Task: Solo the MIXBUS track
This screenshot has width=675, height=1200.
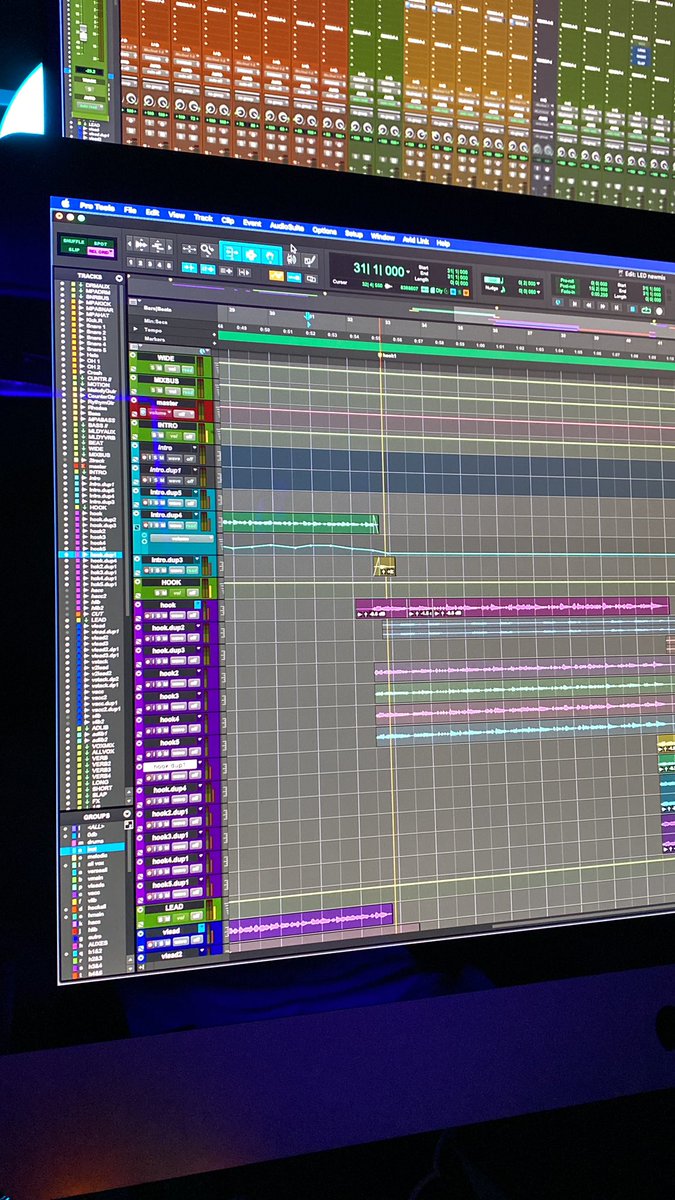Action: 154,390
